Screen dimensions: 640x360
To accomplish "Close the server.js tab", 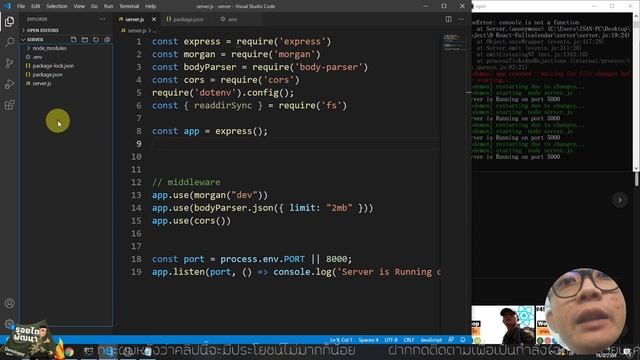I will pos(154,19).
